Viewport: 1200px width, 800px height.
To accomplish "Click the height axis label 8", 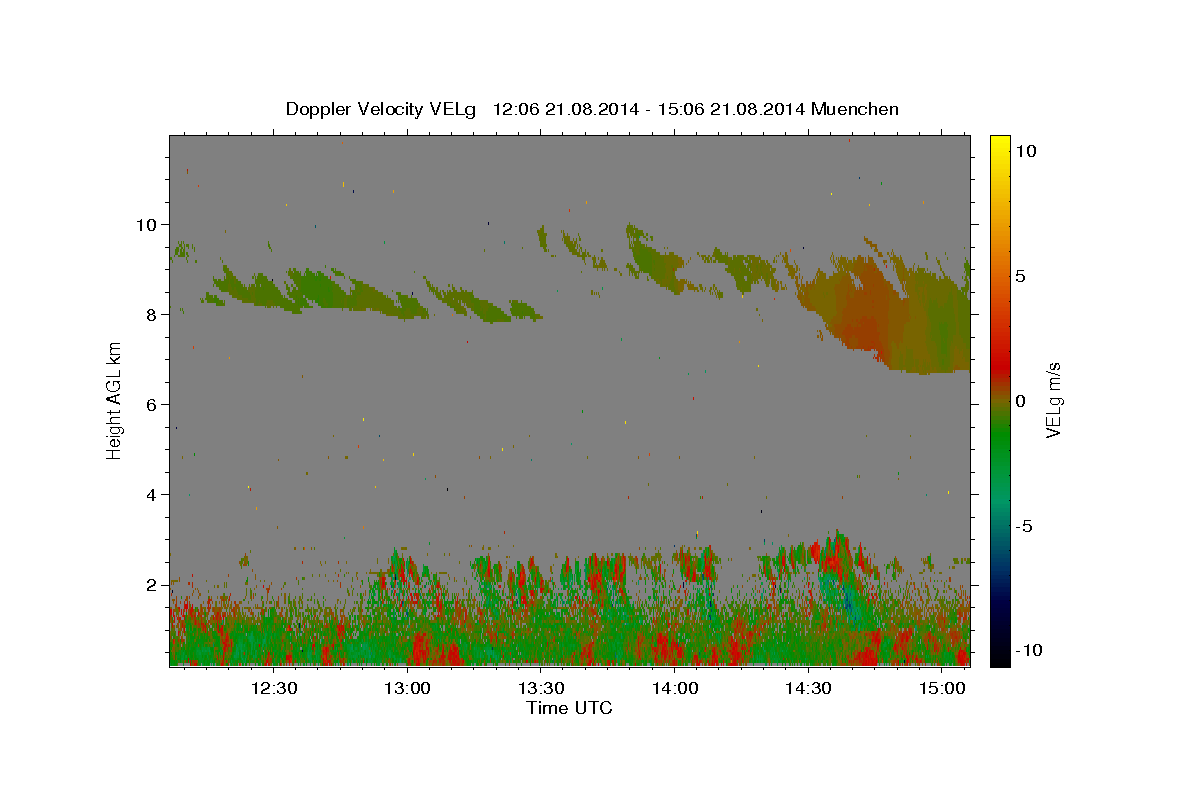I will (x=152, y=314).
